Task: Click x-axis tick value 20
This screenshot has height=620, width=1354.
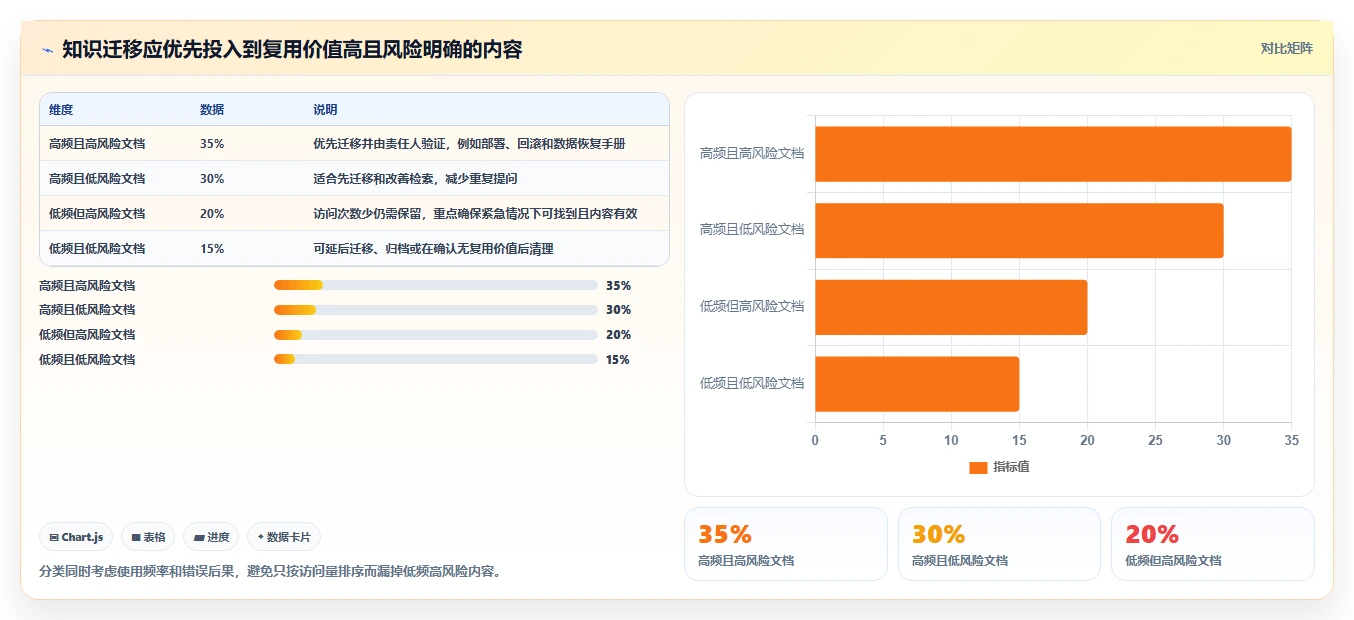Action: (1087, 440)
